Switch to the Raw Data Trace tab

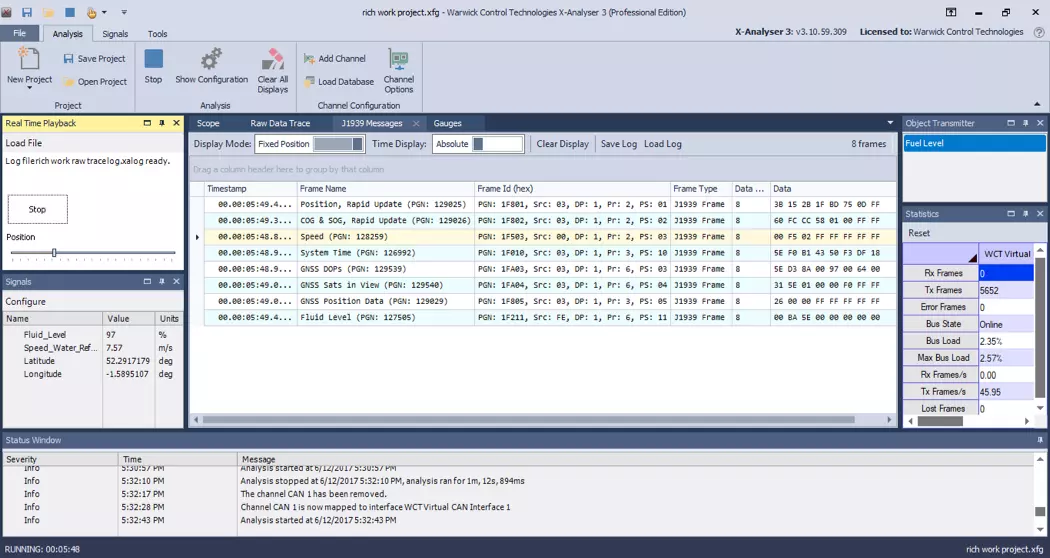tap(280, 123)
